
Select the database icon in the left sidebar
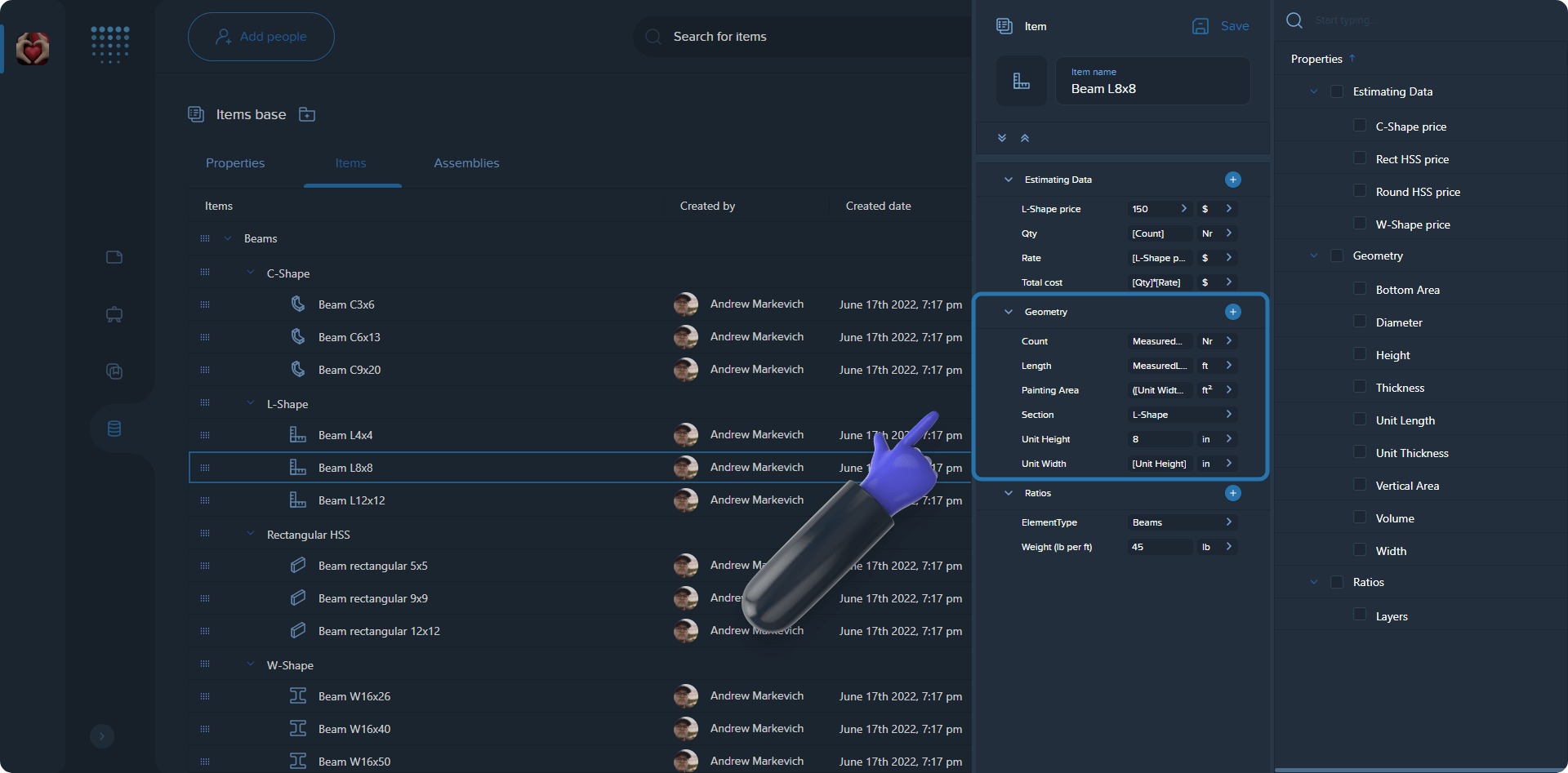click(x=114, y=428)
